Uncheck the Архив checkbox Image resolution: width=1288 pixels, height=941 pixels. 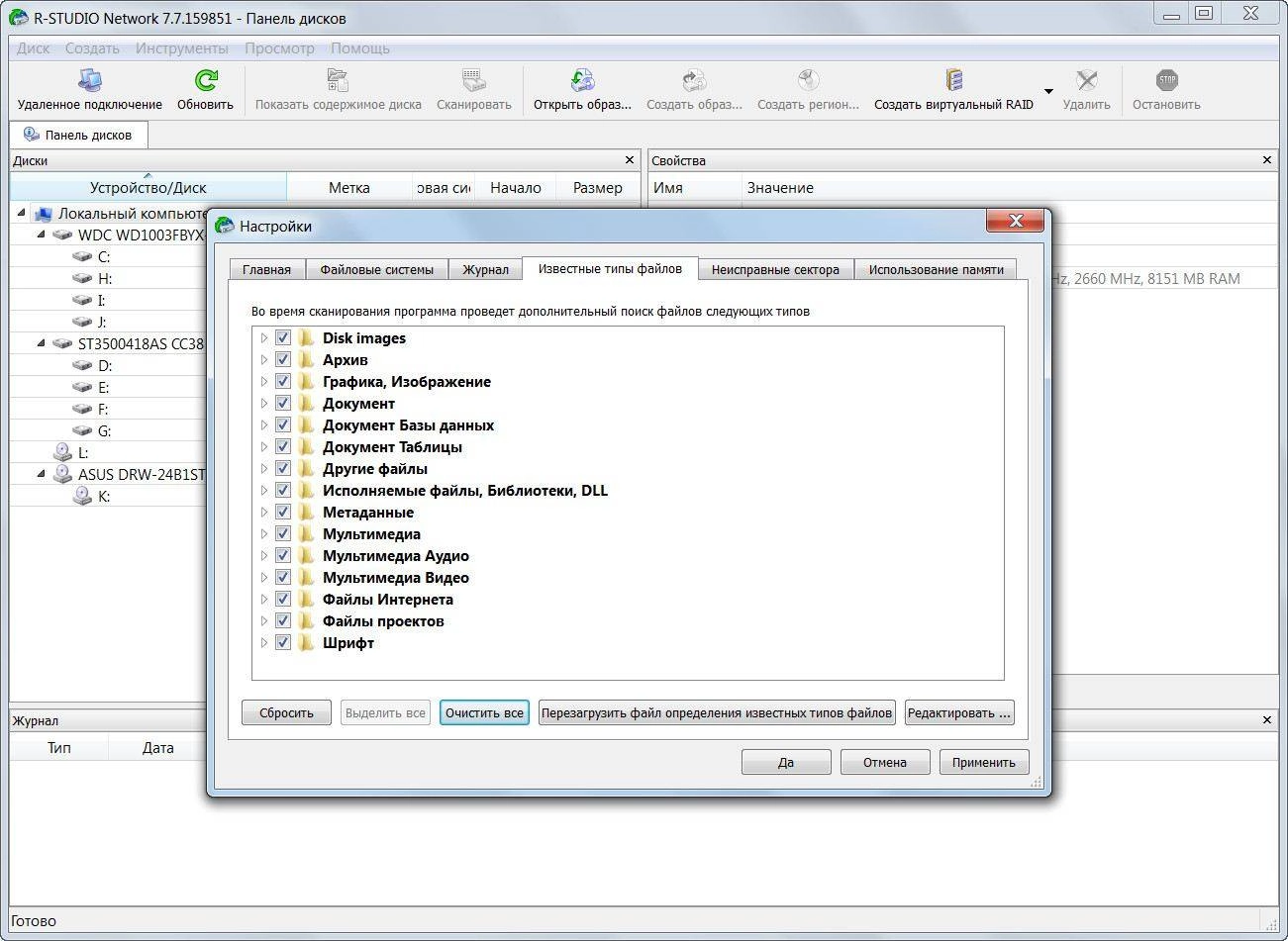(x=283, y=360)
